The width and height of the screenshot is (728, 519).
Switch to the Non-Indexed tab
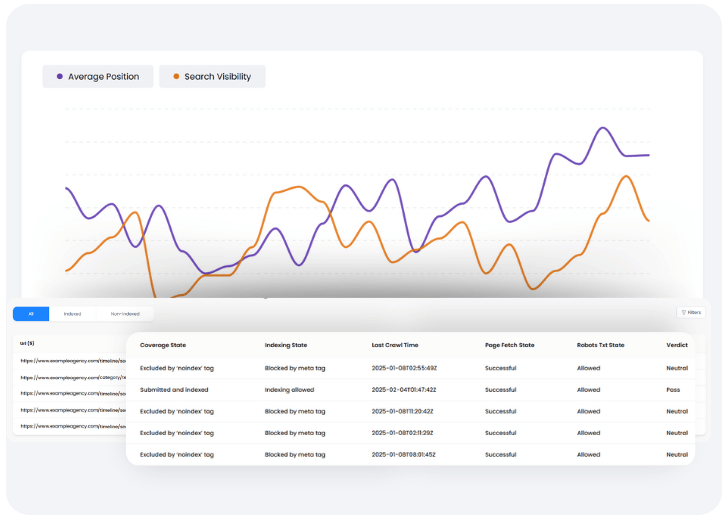pyautogui.click(x=125, y=314)
